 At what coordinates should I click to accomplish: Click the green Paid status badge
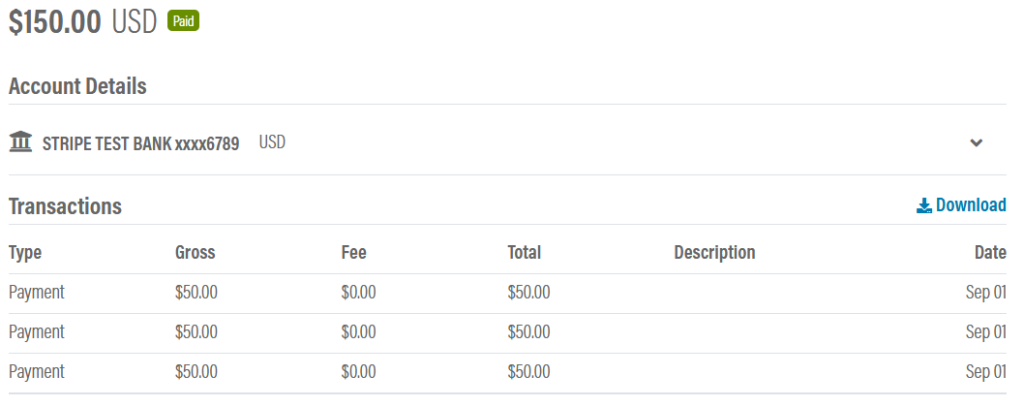click(x=184, y=21)
